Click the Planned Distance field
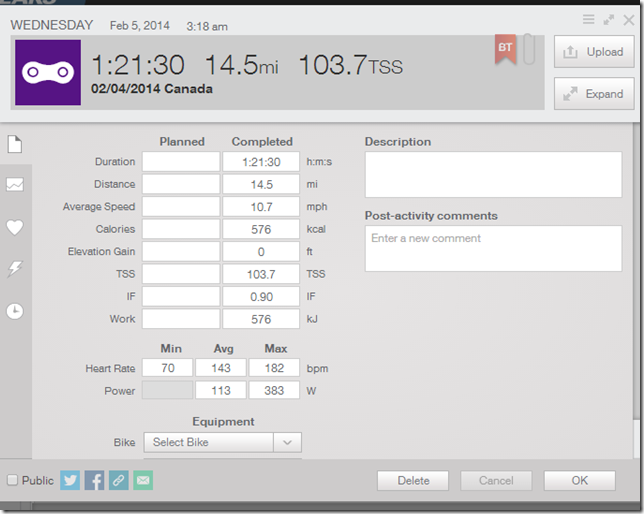Image resolution: width=644 pixels, height=514 pixels. click(181, 184)
